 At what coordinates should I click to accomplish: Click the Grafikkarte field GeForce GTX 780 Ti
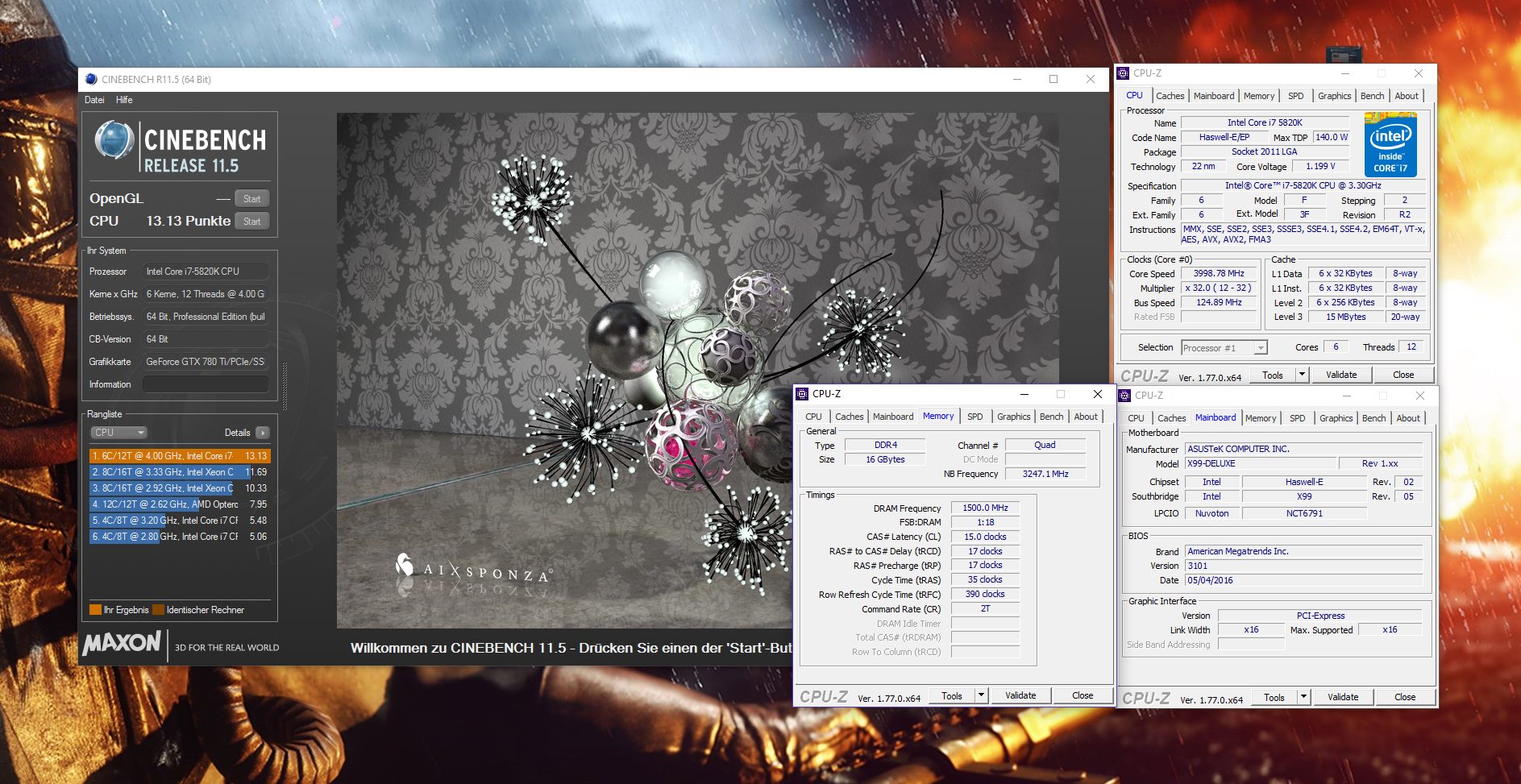[206, 362]
